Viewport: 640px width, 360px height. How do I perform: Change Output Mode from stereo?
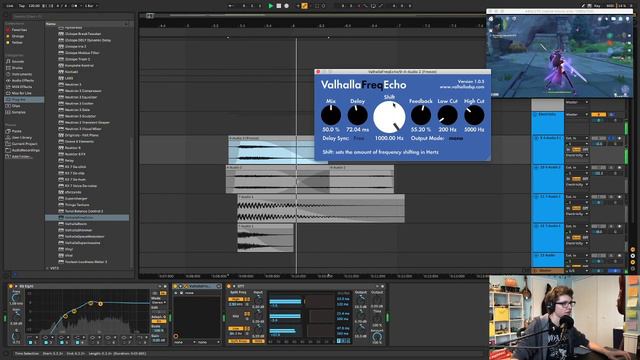456,138
